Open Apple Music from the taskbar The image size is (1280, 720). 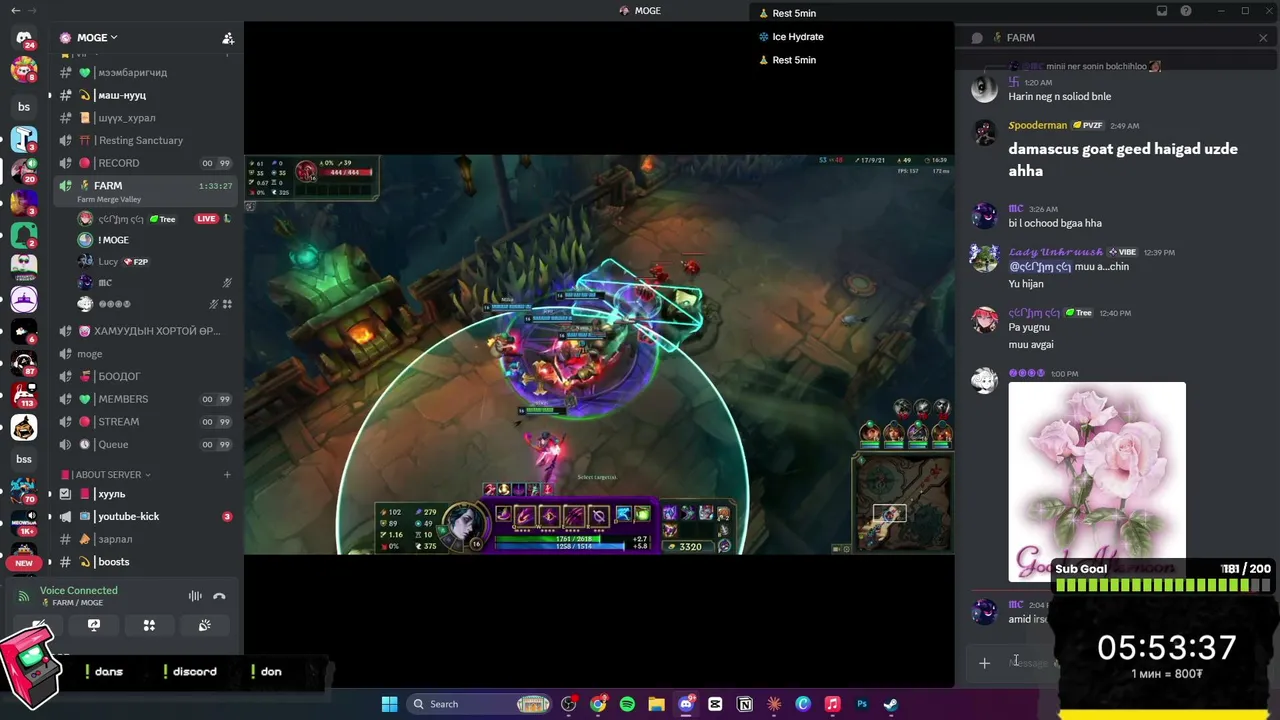point(832,704)
